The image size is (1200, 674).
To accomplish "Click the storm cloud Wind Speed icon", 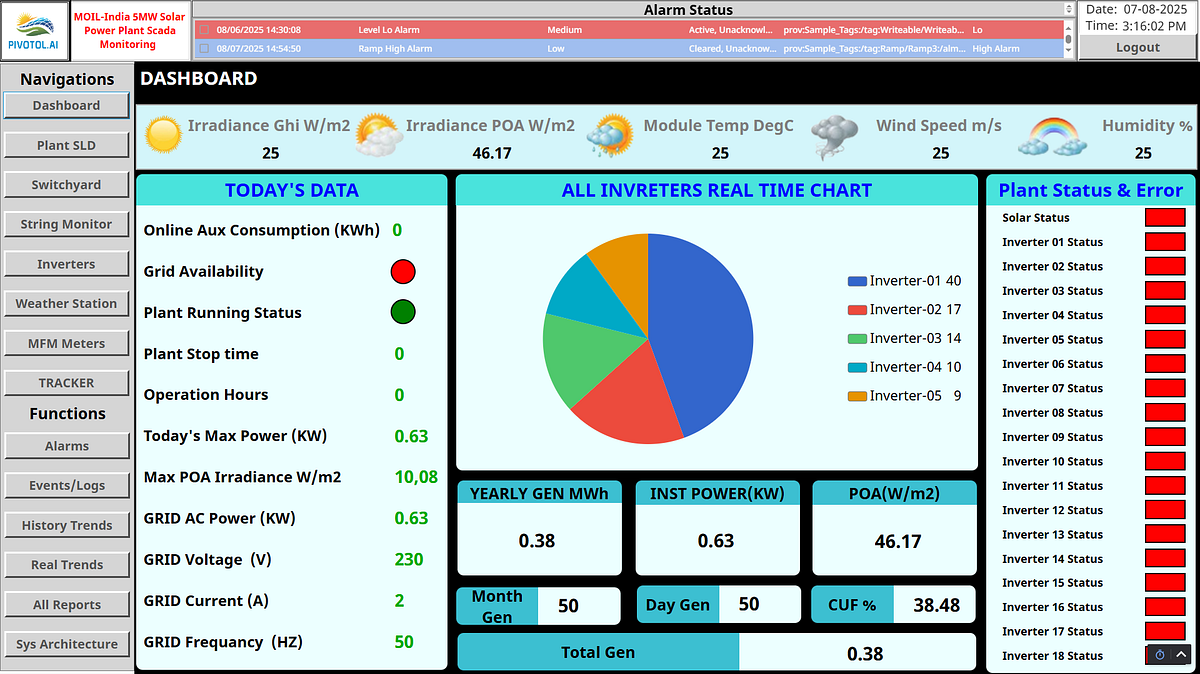I will pos(834,137).
